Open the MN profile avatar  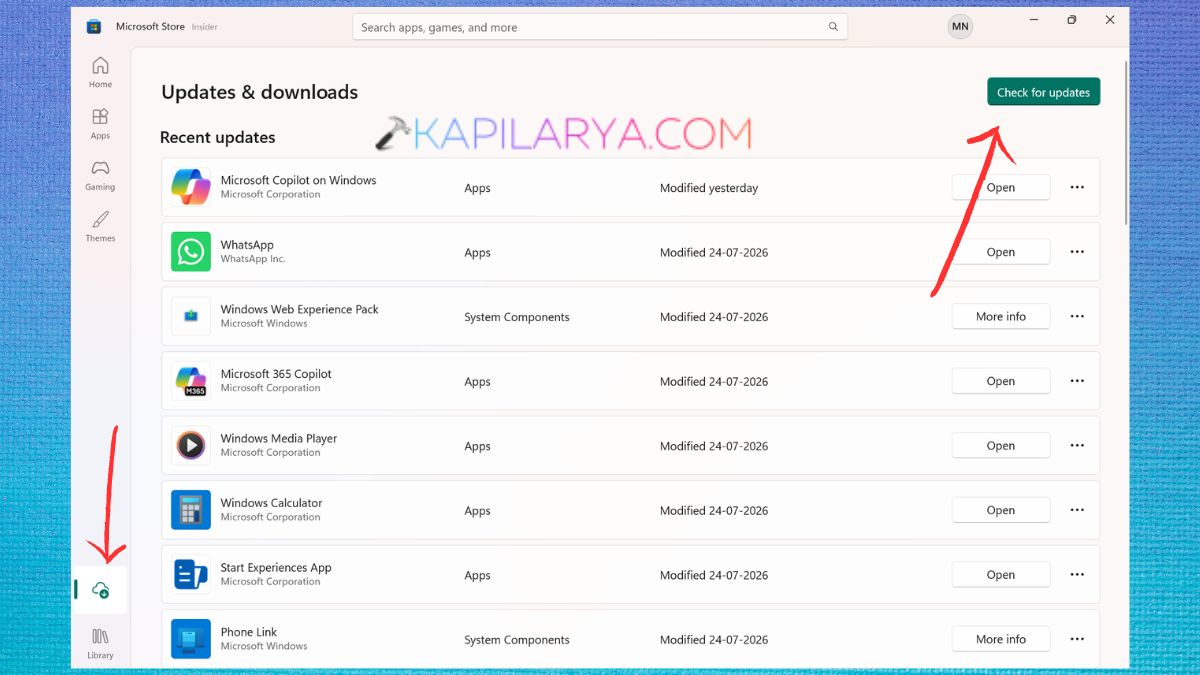(960, 27)
